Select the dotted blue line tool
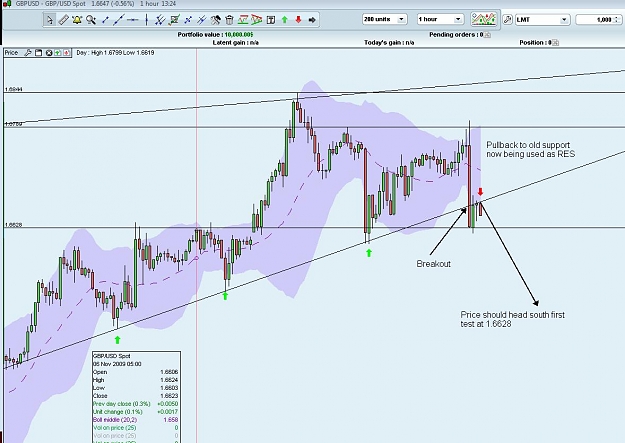This screenshot has width=625, height=443. tap(188, 20)
